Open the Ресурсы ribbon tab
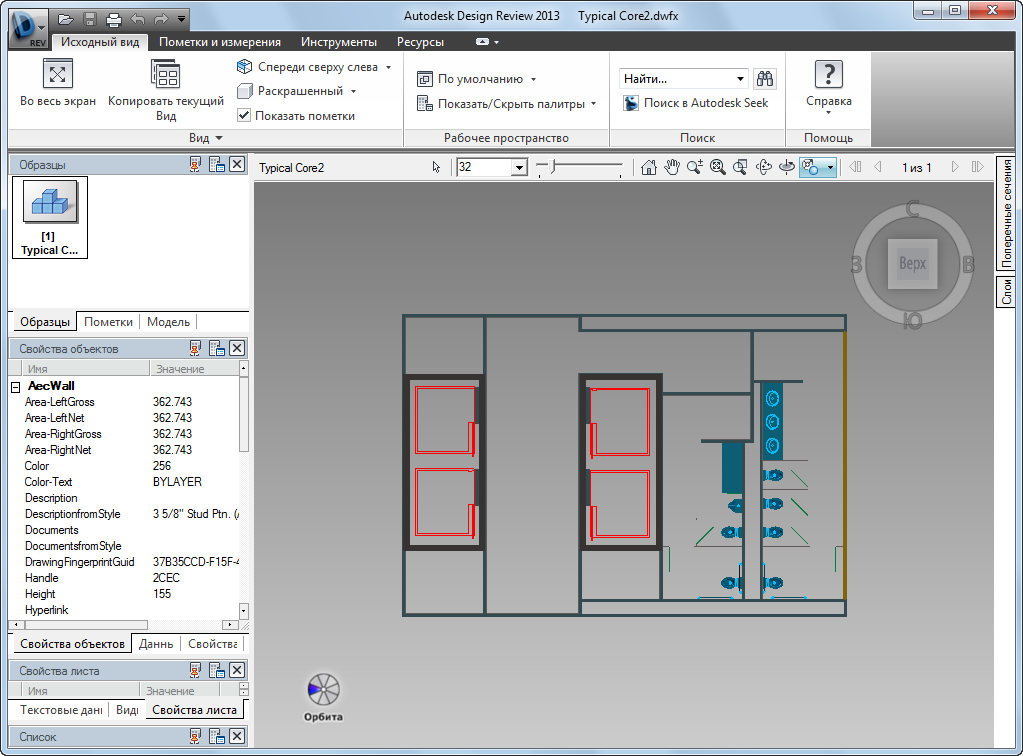Image resolution: width=1023 pixels, height=756 pixels. pyautogui.click(x=420, y=42)
